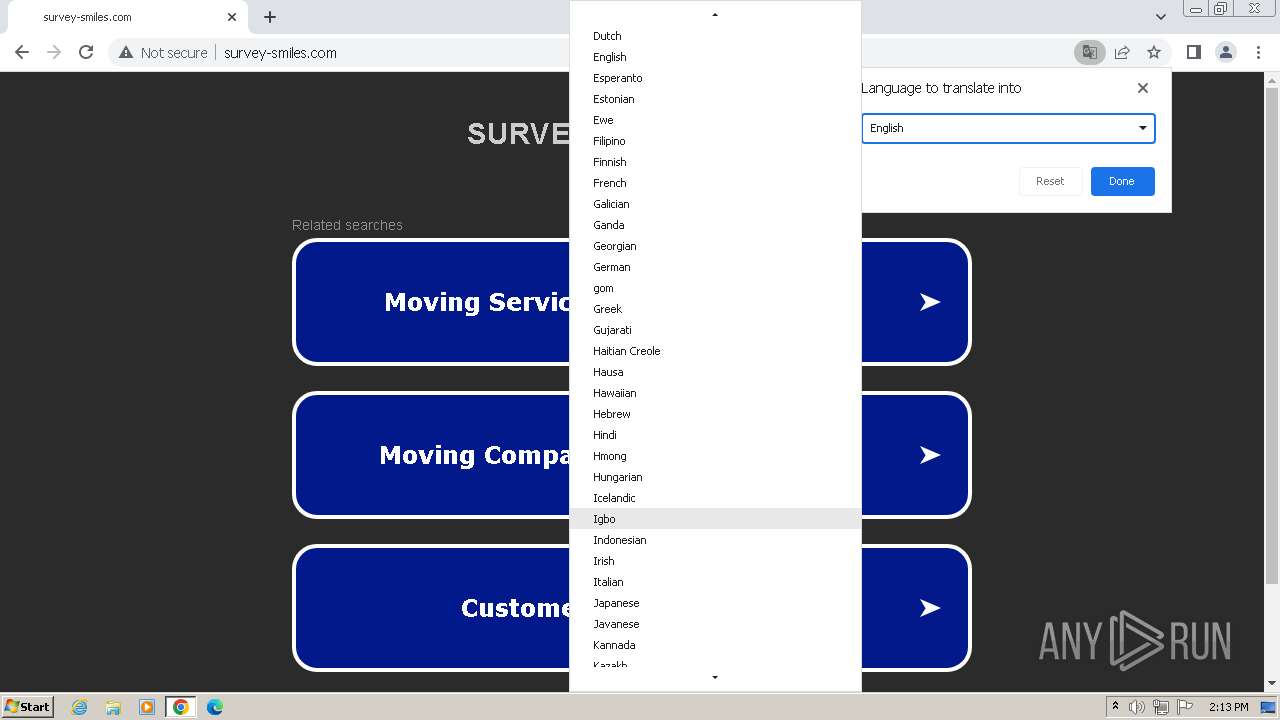Select Italian language option
This screenshot has height=720, width=1280.
(x=715, y=582)
